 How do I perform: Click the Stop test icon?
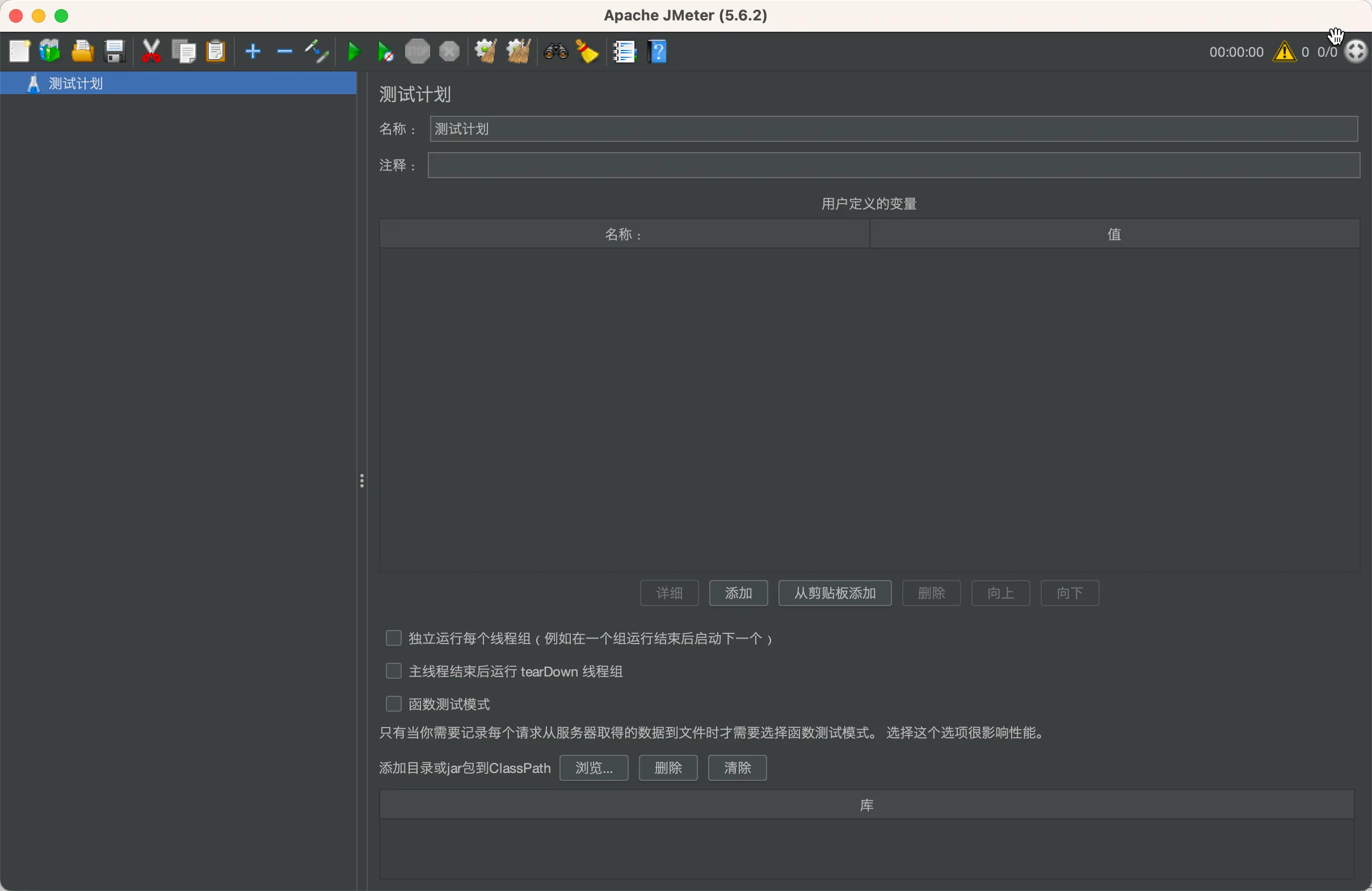(418, 51)
